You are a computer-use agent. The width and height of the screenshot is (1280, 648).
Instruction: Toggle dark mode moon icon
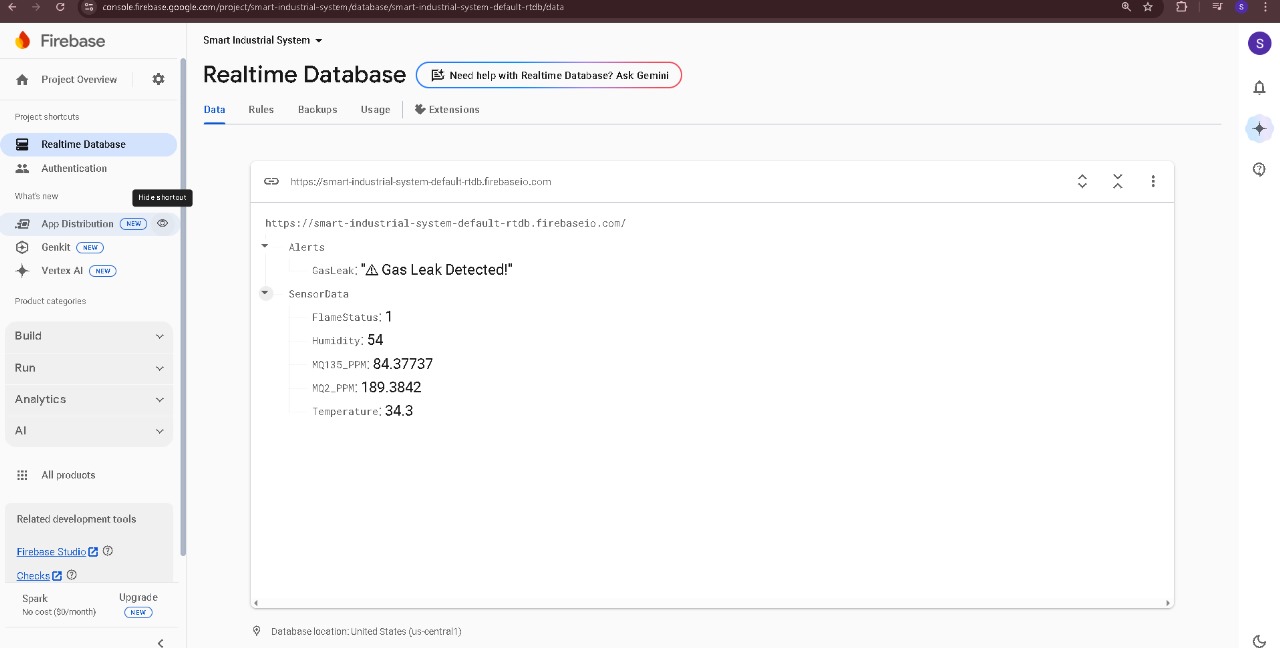tap(1259, 641)
